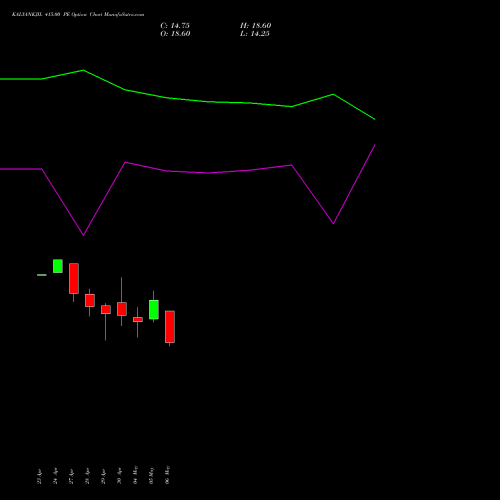
Task: Click the 28 Apr date label
Action: [x=87, y=477]
